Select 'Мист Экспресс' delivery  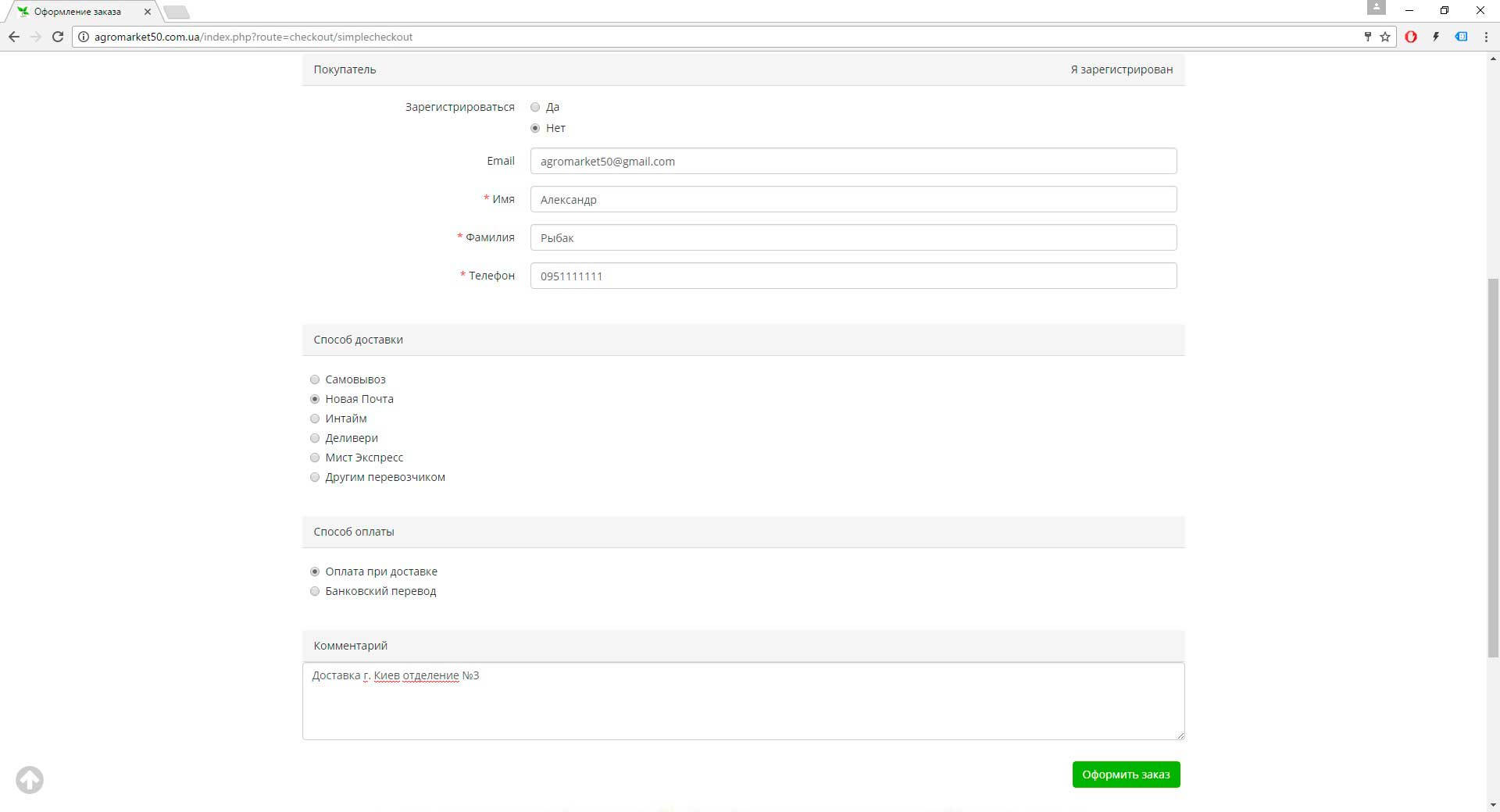(315, 458)
